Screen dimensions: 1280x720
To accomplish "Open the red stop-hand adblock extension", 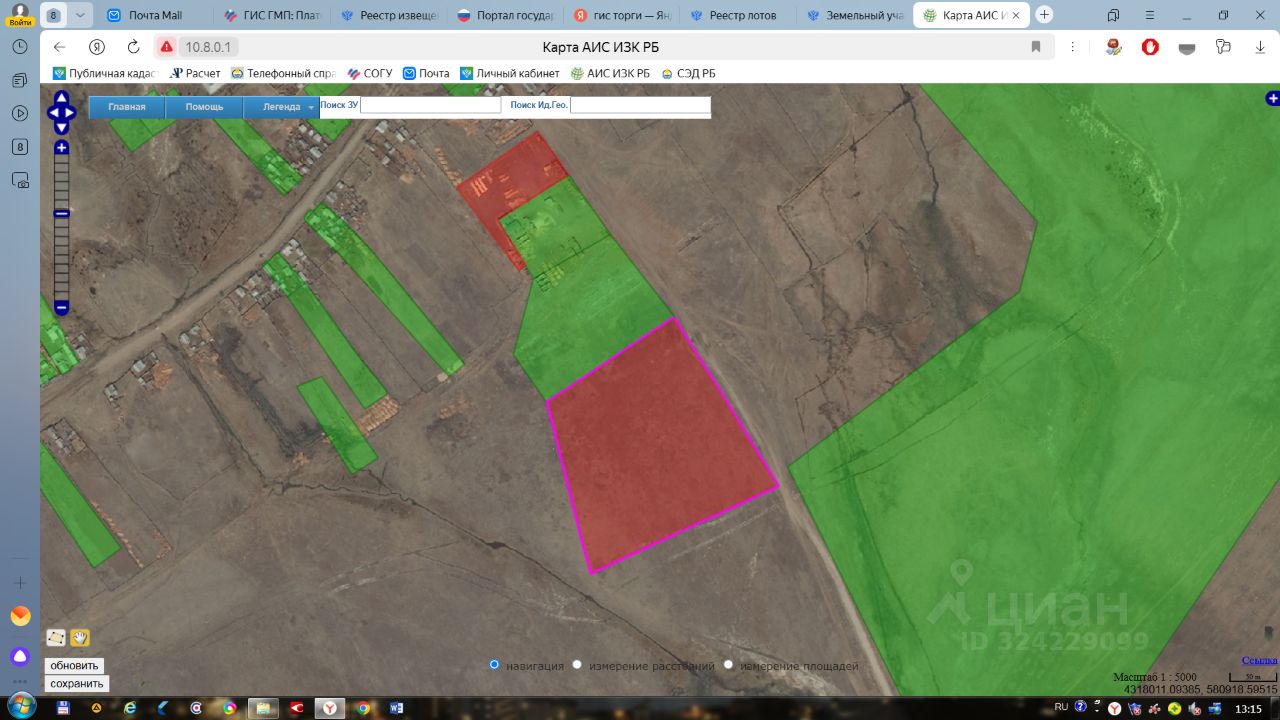I will (1150, 47).
